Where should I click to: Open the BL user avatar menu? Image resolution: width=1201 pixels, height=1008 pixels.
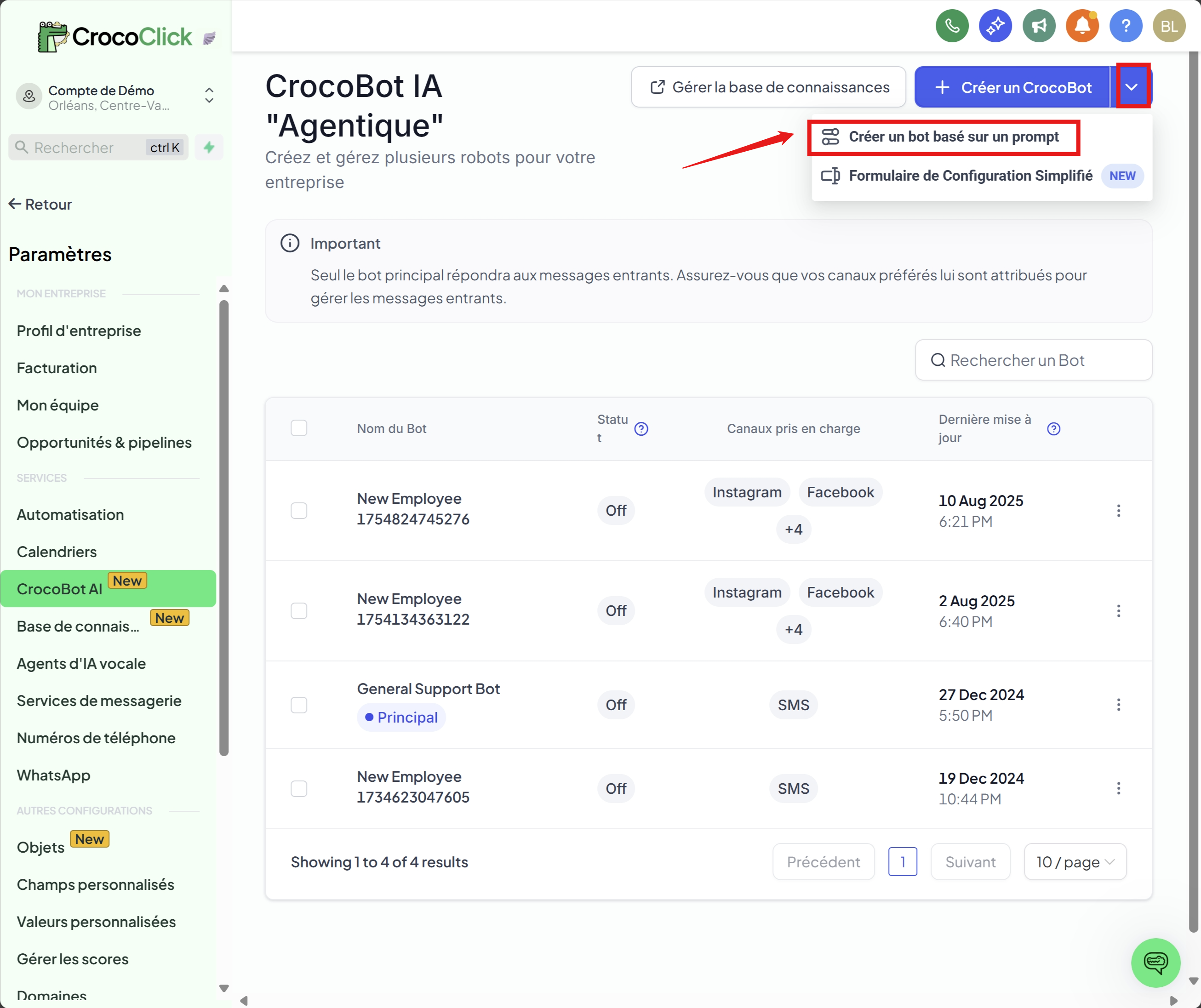tap(1169, 26)
